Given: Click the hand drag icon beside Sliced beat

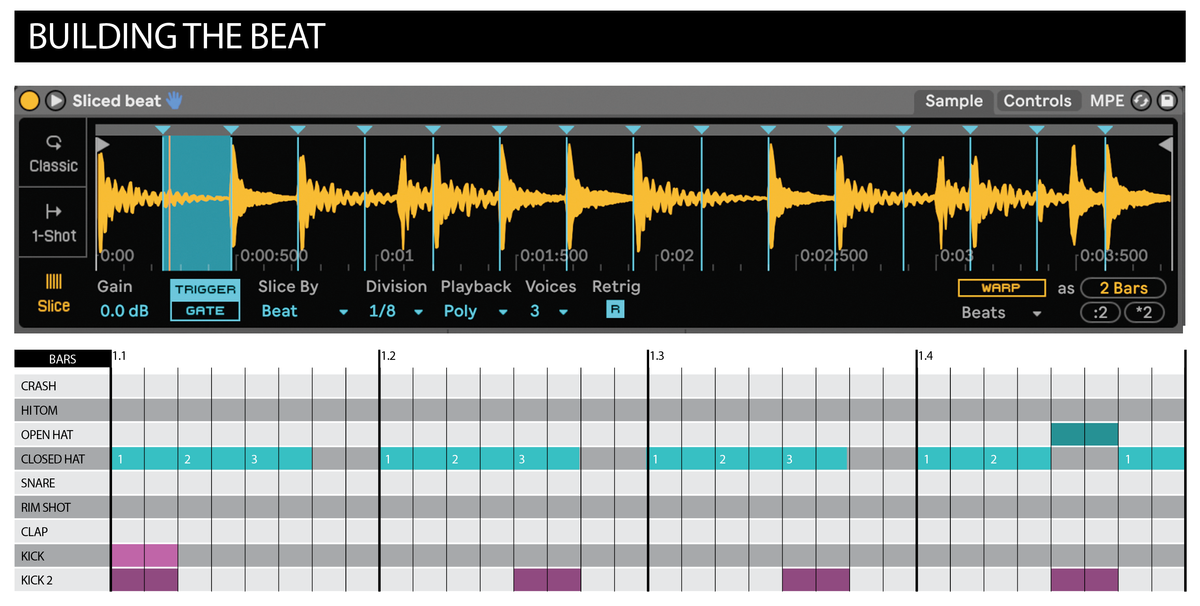Looking at the screenshot, I should [173, 100].
